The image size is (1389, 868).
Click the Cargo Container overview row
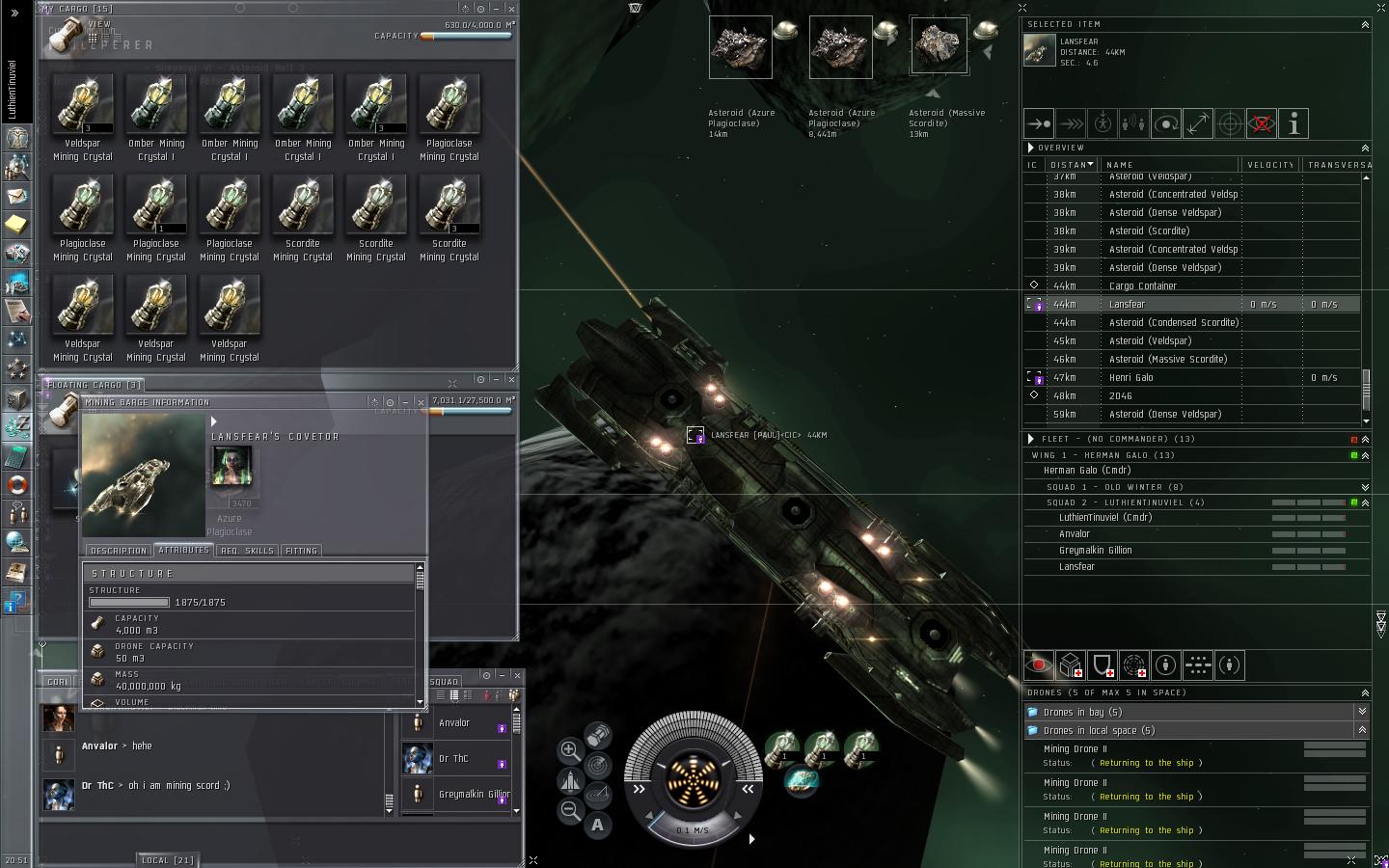[1192, 285]
